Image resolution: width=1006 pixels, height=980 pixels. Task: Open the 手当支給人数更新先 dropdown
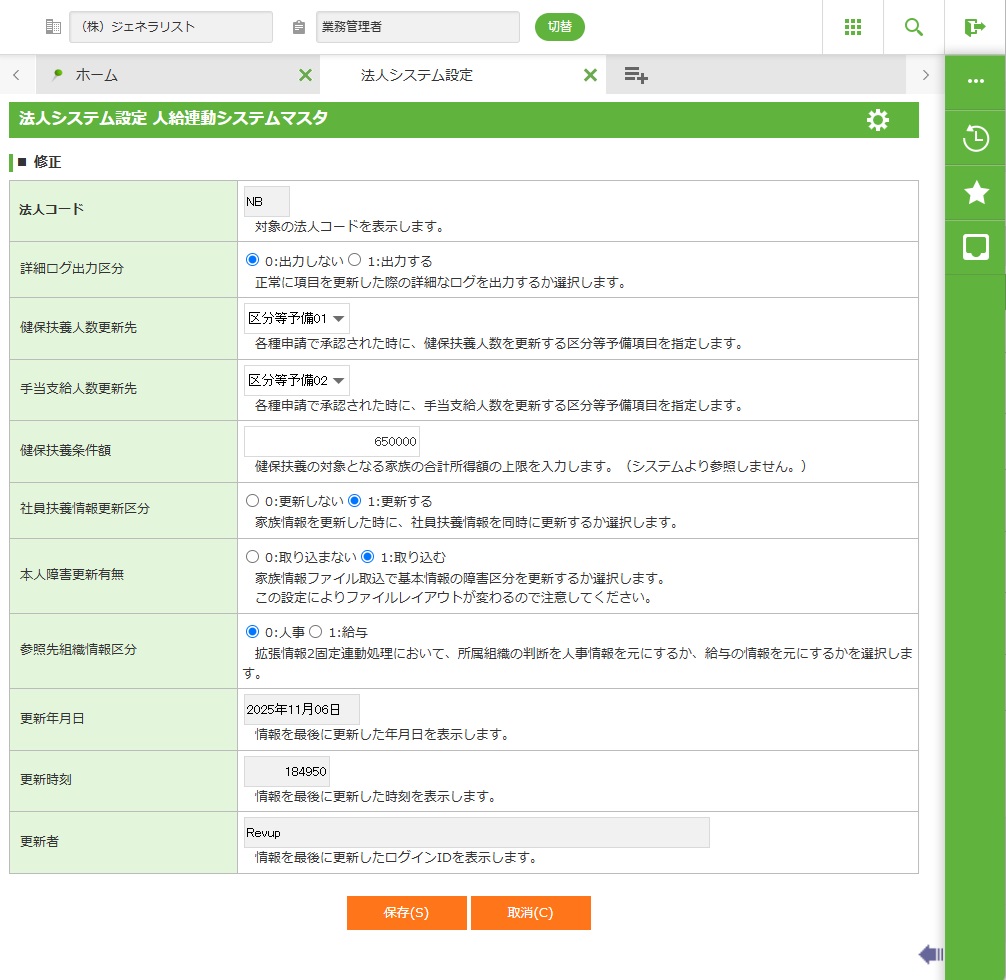(297, 381)
